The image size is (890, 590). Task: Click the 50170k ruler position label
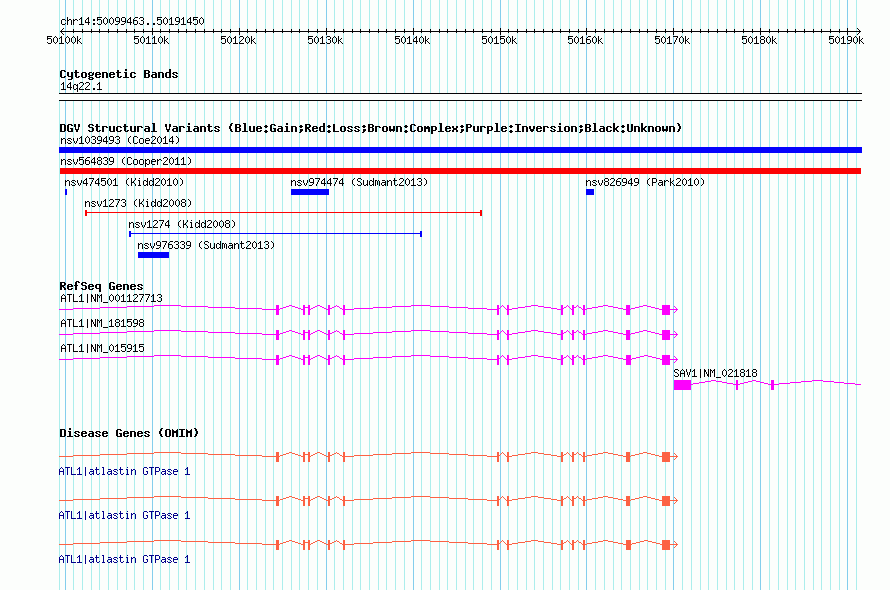pos(672,40)
